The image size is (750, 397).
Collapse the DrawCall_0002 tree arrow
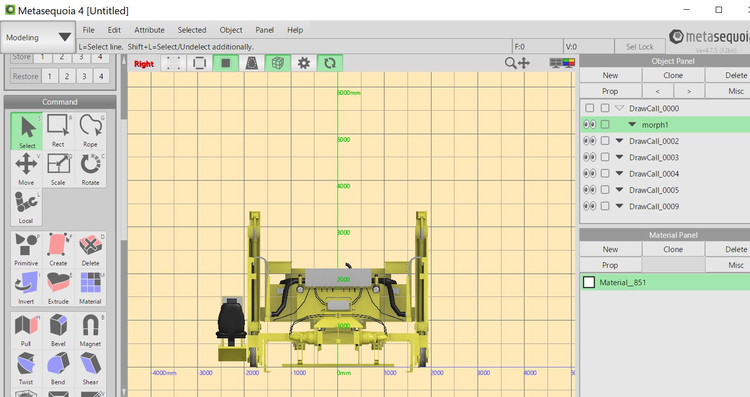click(619, 141)
